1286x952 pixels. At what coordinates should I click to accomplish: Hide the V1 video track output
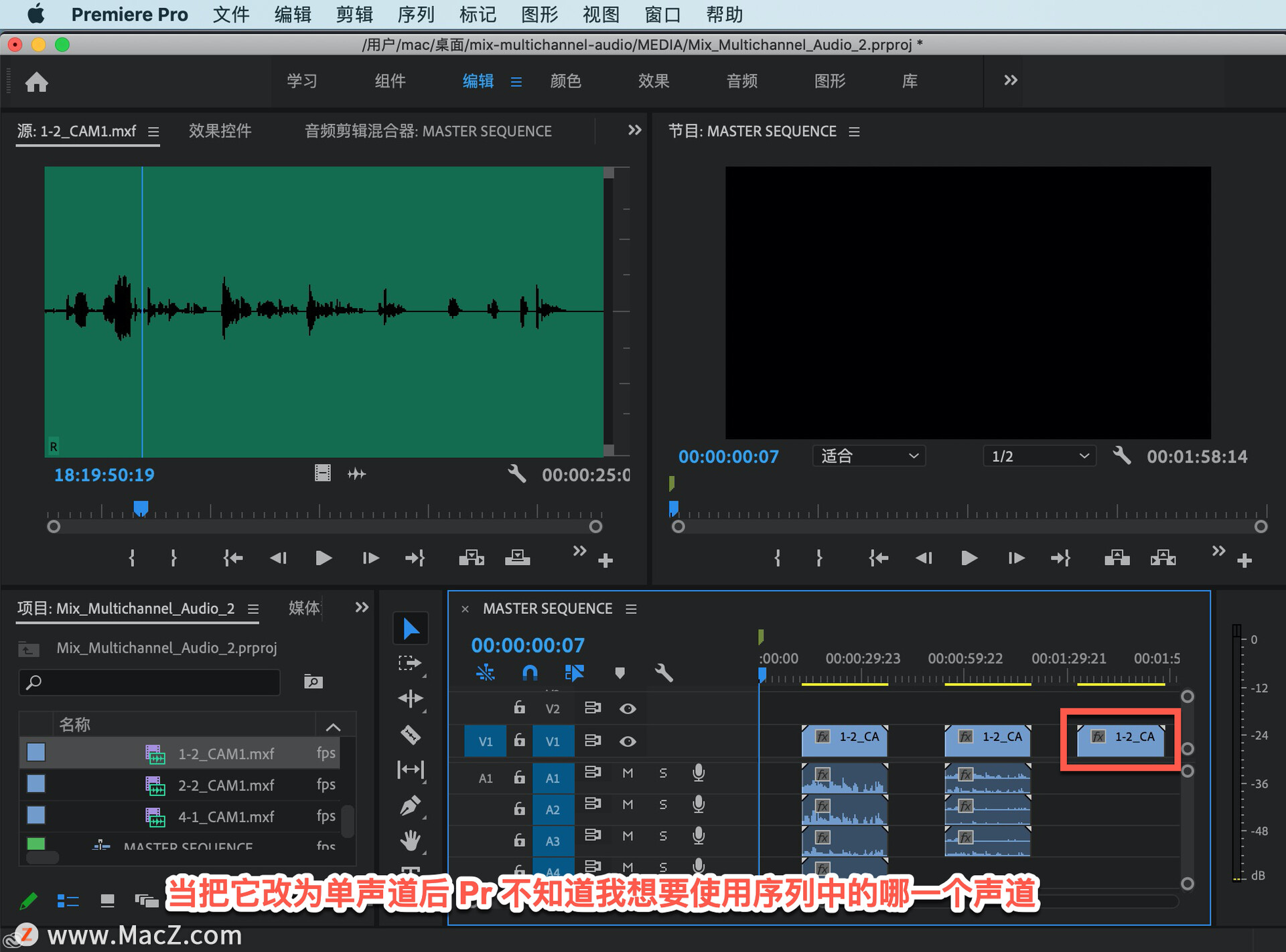(628, 741)
